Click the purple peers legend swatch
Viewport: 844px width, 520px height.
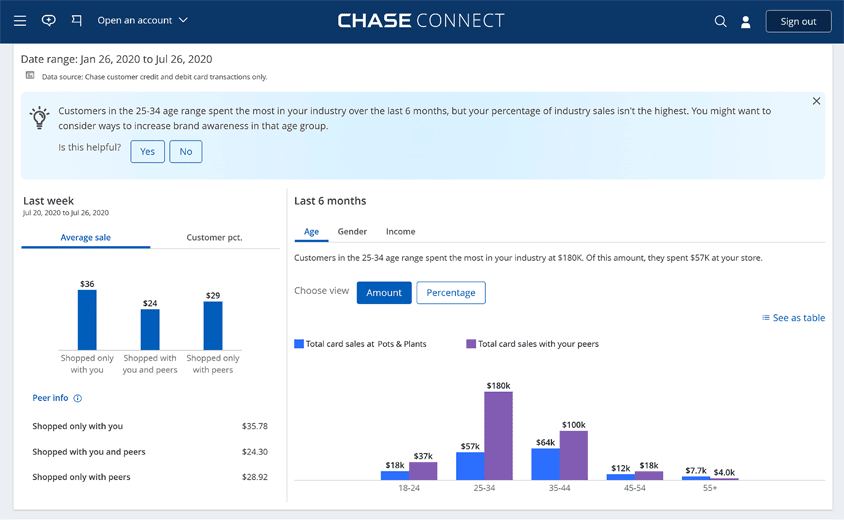click(471, 343)
